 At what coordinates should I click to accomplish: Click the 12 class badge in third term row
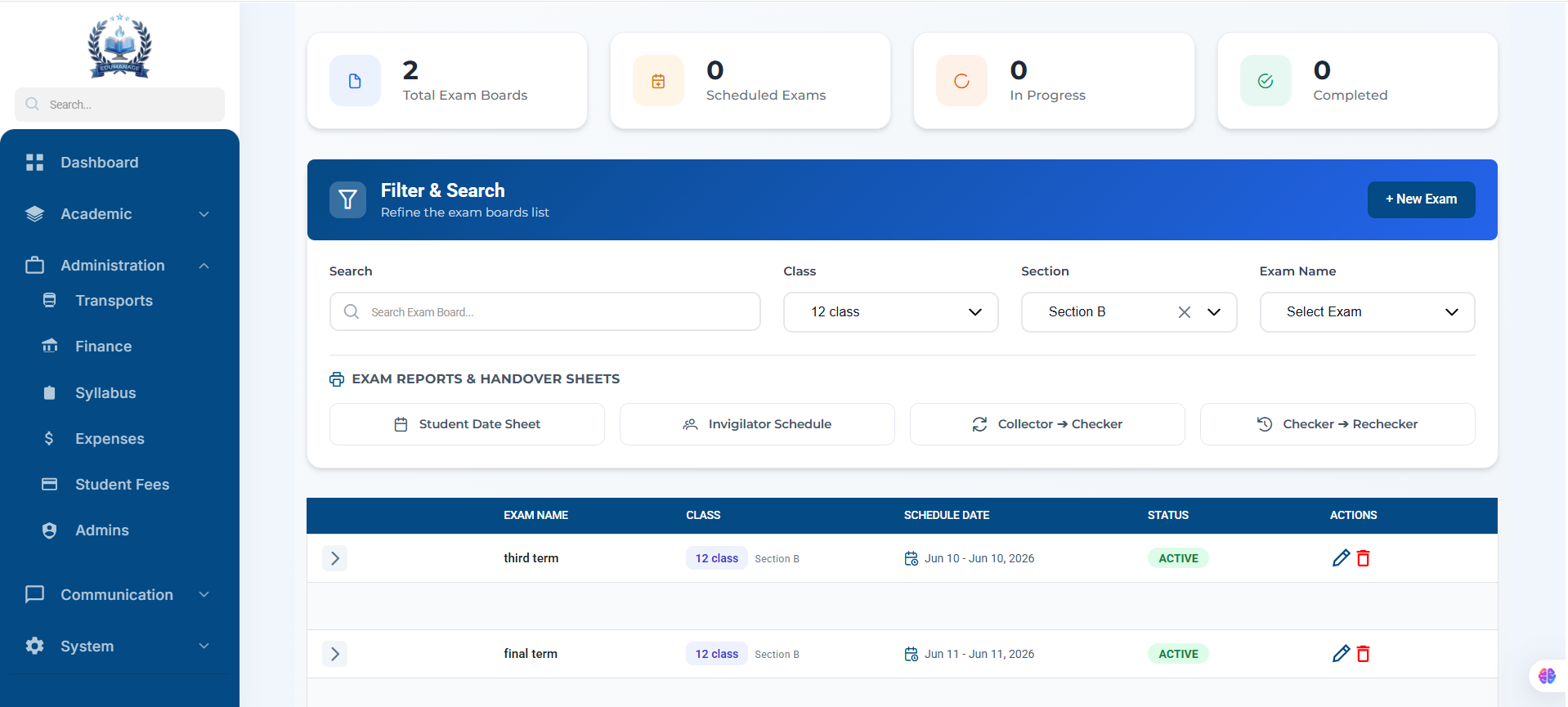click(x=716, y=558)
